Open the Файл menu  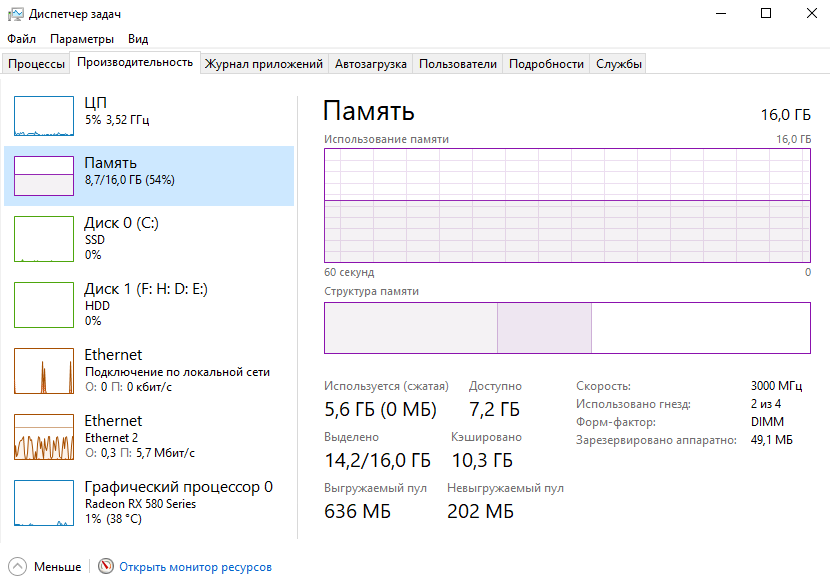(x=21, y=39)
